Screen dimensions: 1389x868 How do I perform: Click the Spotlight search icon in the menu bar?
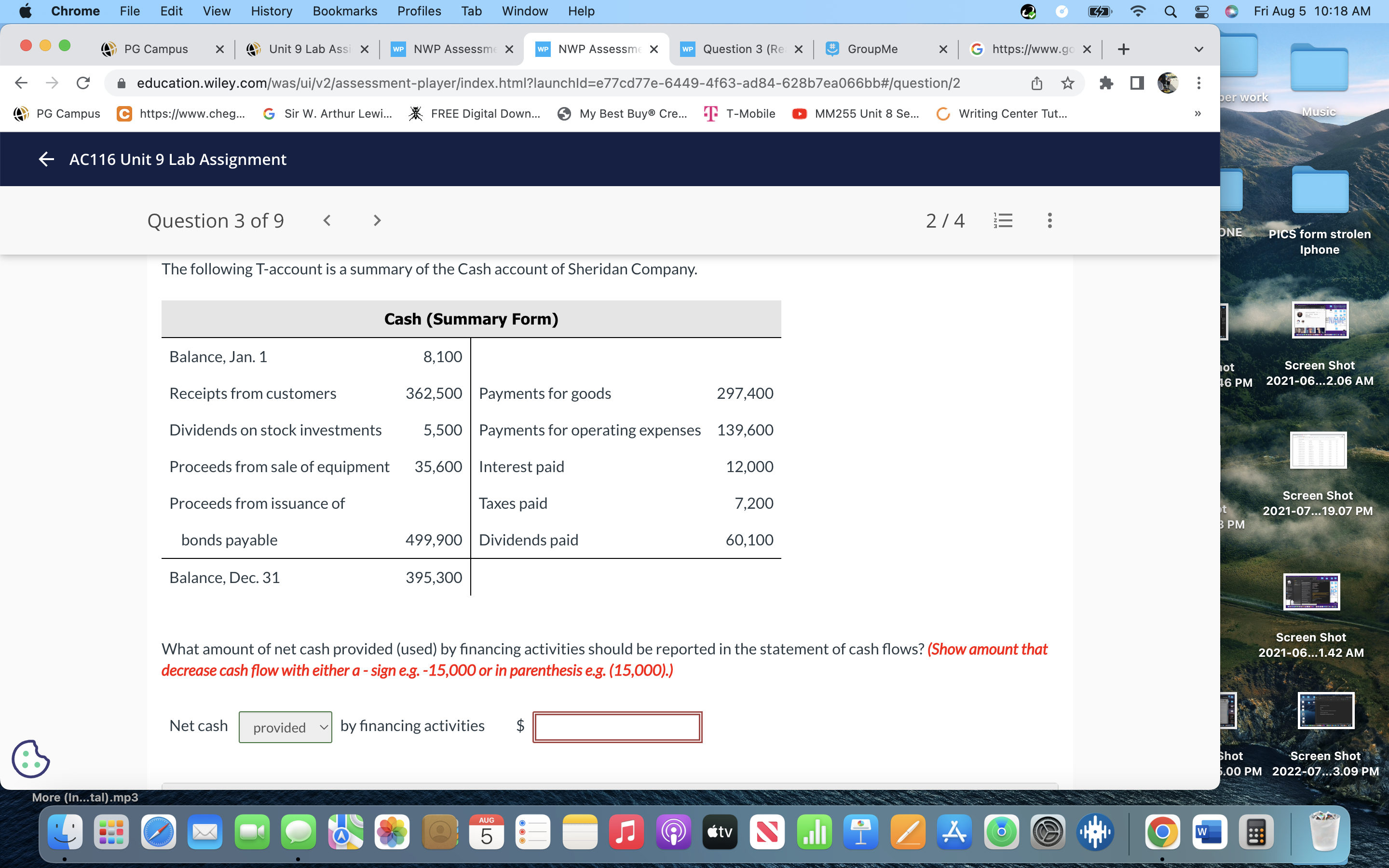[x=1171, y=11]
